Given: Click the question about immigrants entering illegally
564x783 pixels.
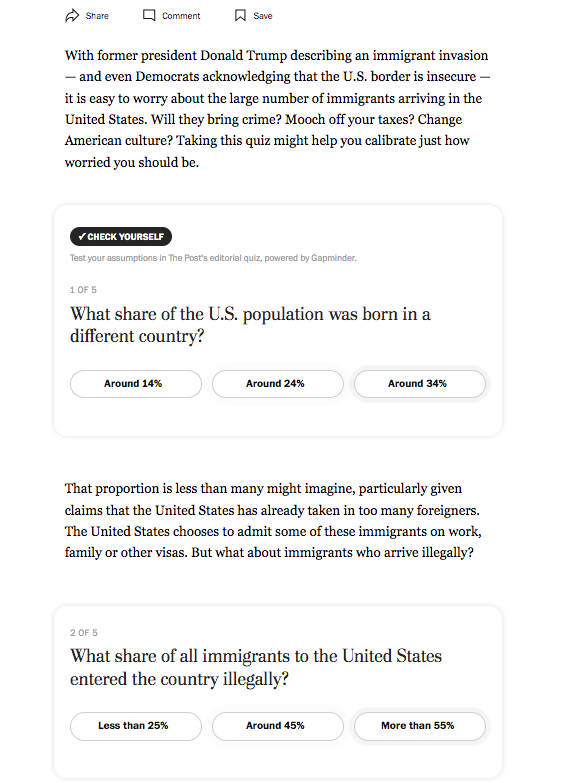Looking at the screenshot, I should pyautogui.click(x=256, y=667).
